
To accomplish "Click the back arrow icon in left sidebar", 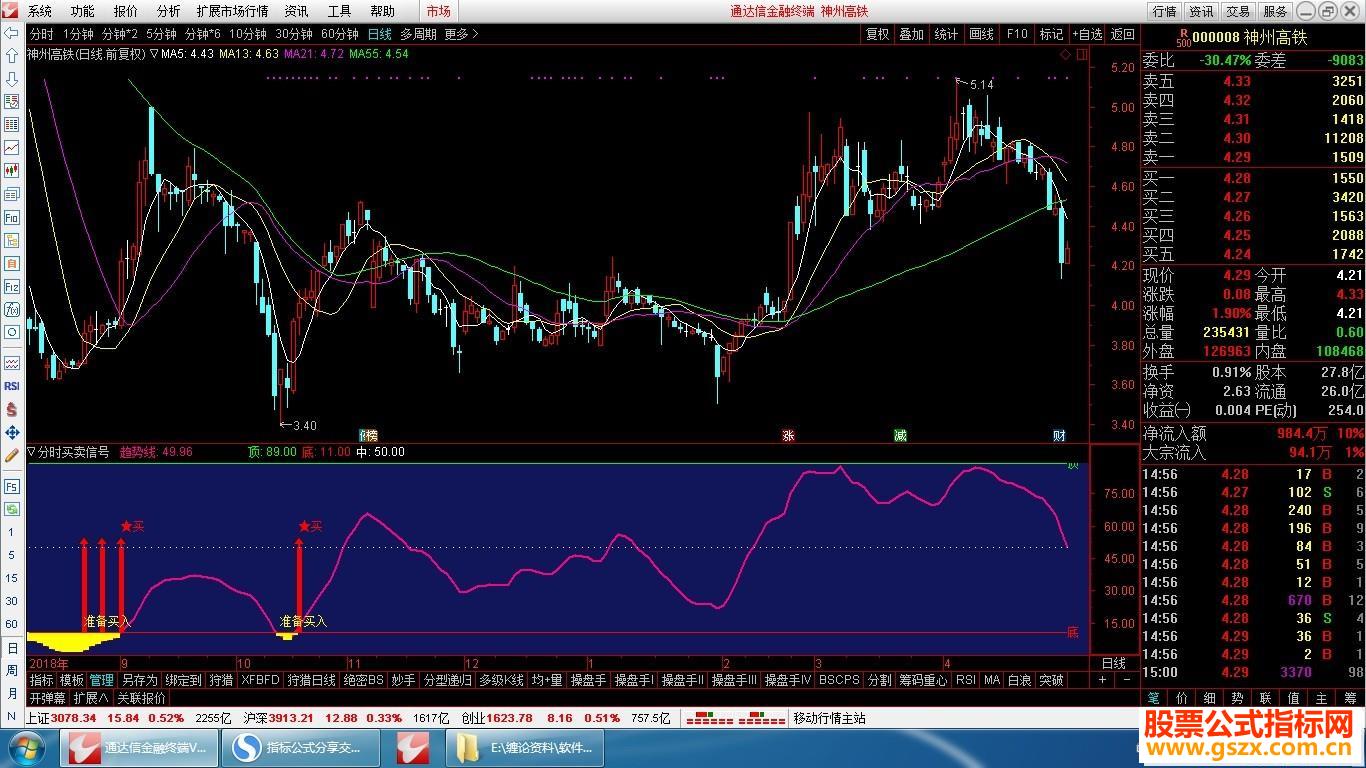I will pyautogui.click(x=12, y=32).
